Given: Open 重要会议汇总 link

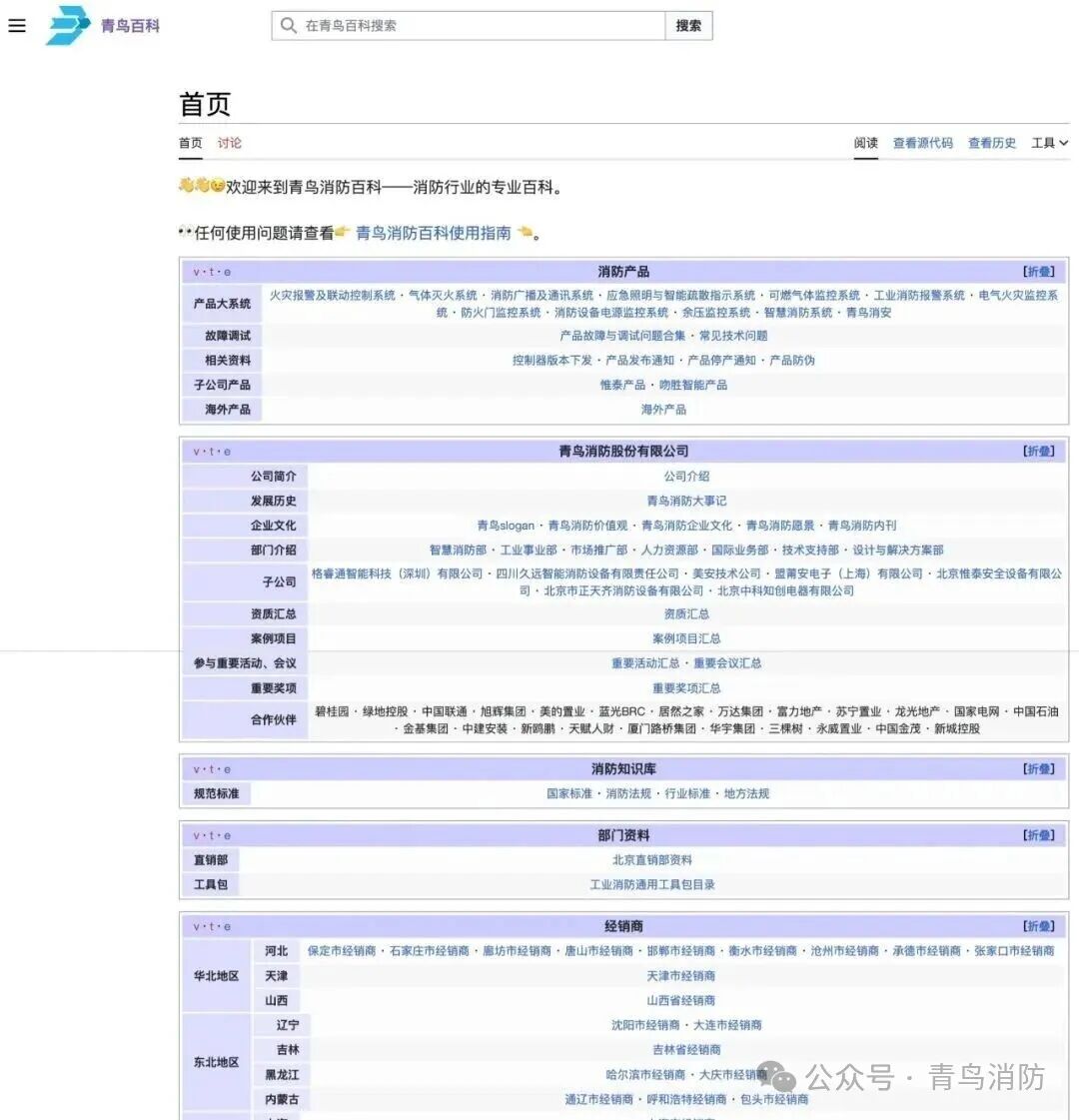Looking at the screenshot, I should (727, 662).
